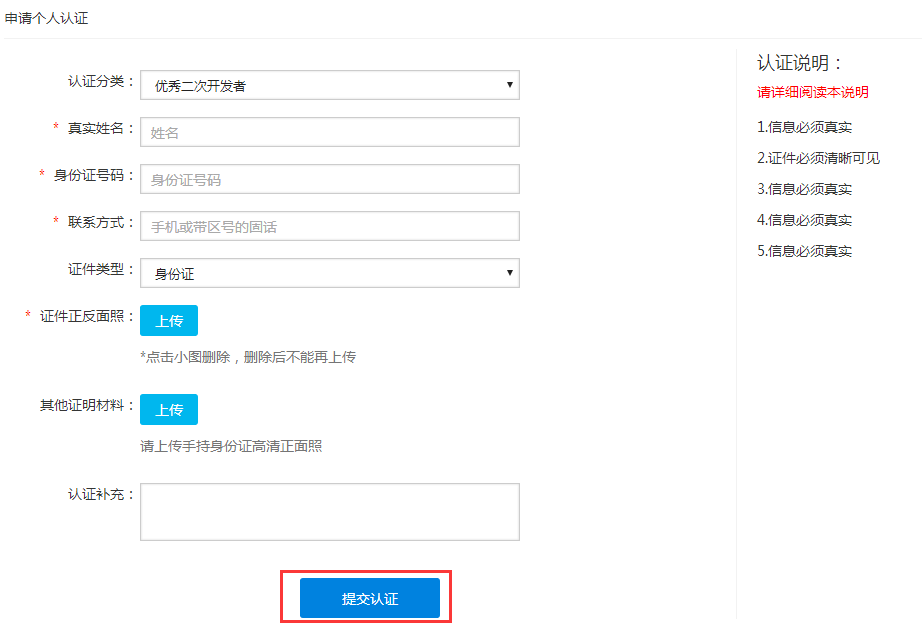Upload button for 其他证明材料

coord(169,410)
